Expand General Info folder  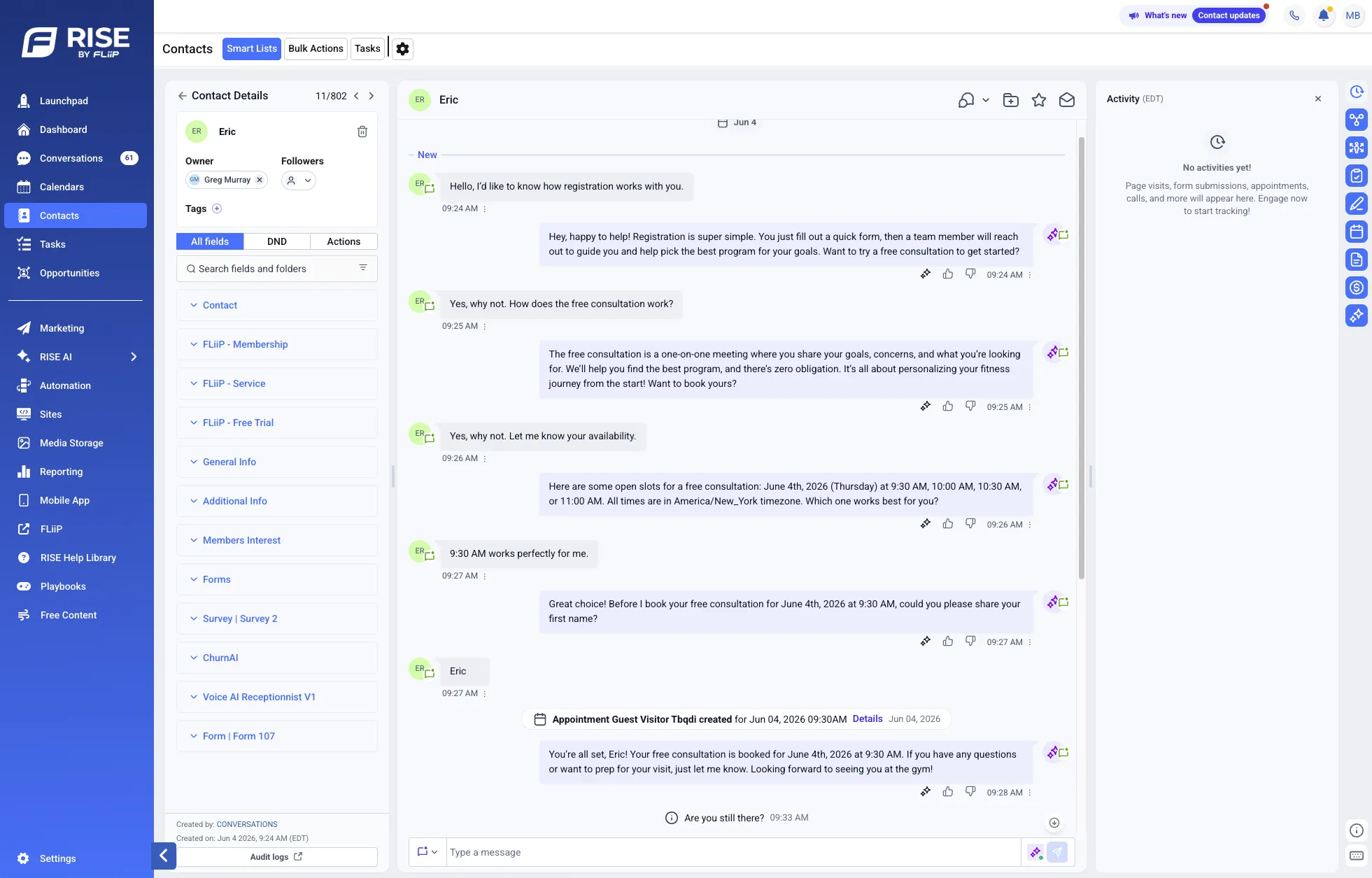coord(277,462)
